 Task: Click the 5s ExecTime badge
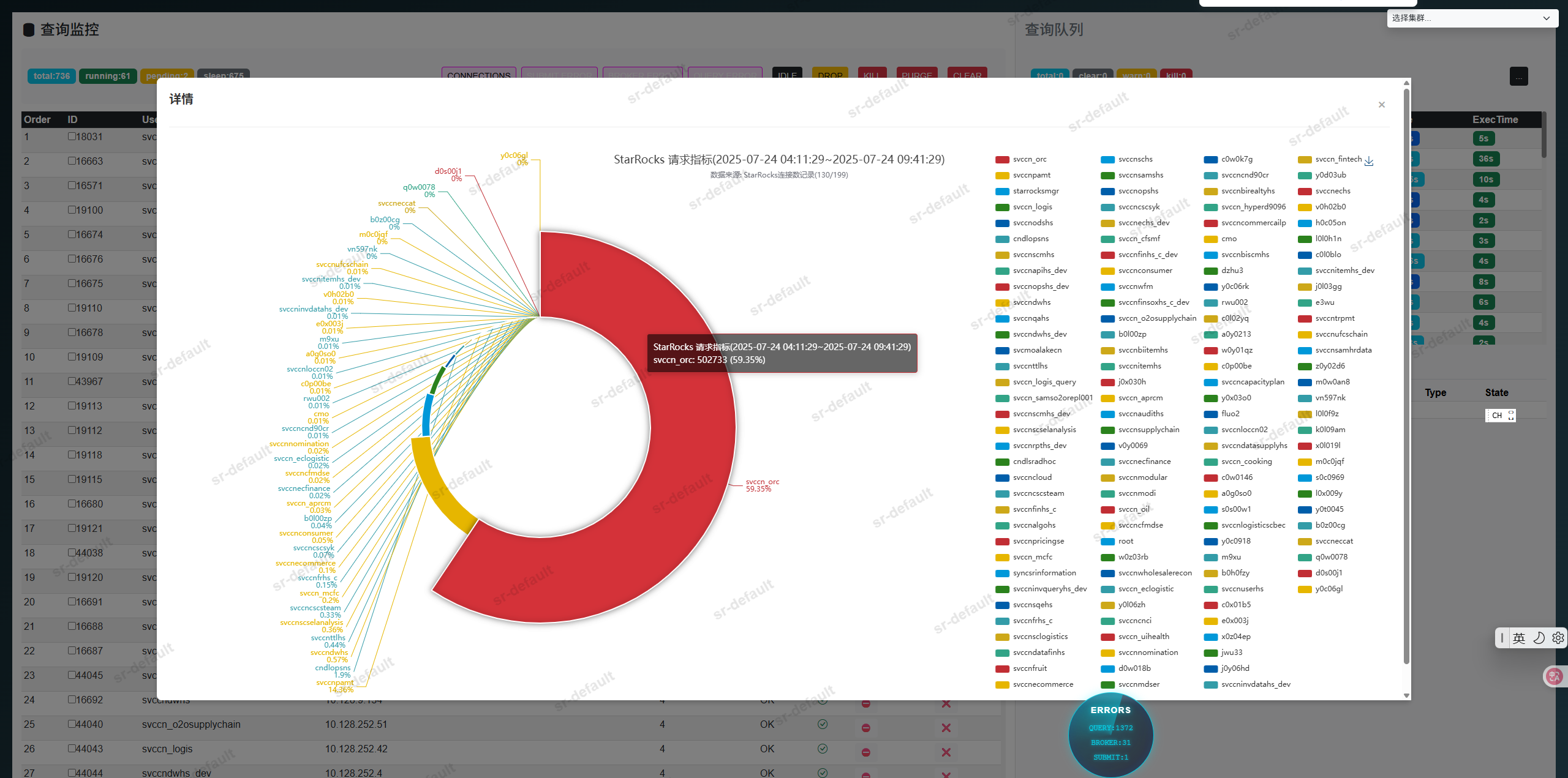click(x=1483, y=138)
